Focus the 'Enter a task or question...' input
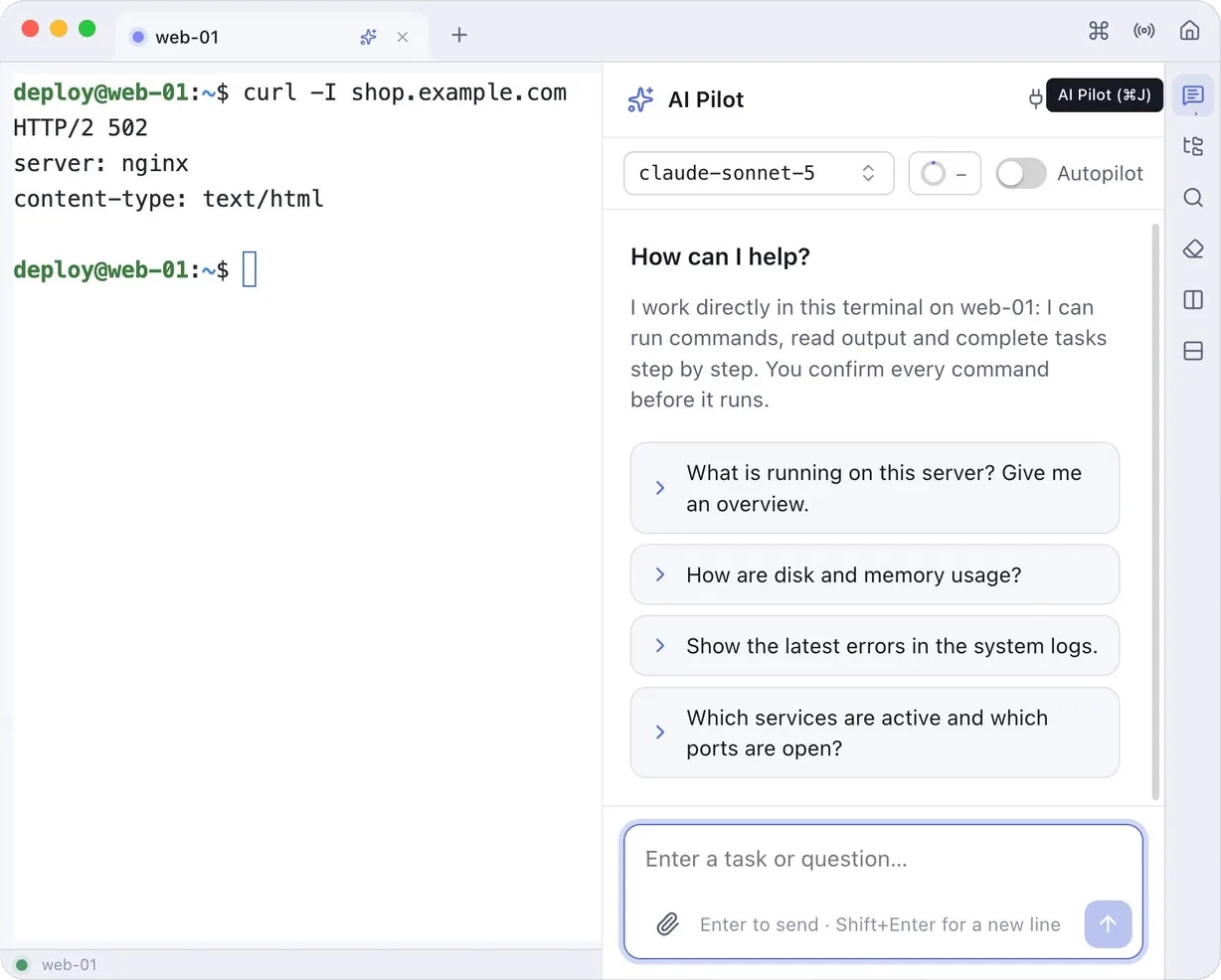The width and height of the screenshot is (1221, 980). pyautogui.click(x=884, y=860)
